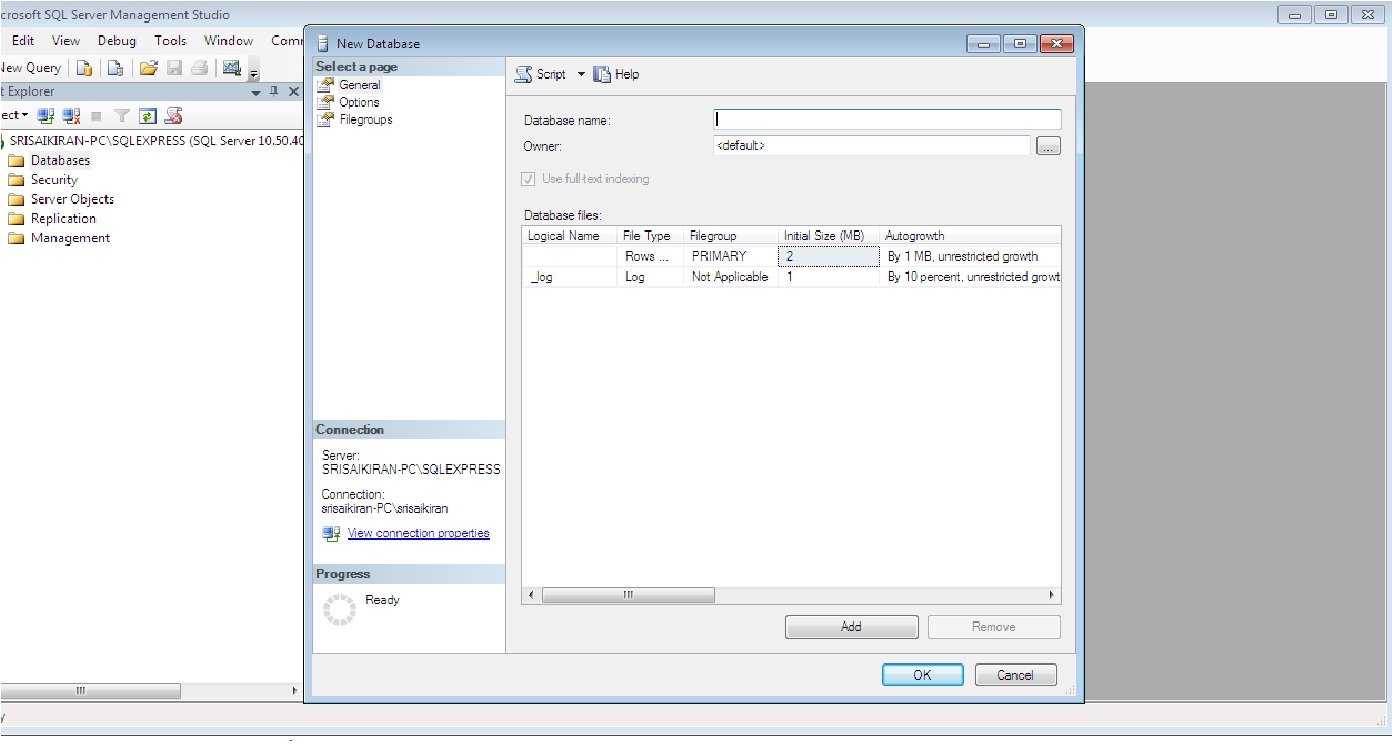Click the Help button in dialog toolbar
1392x744 pixels.
pyautogui.click(x=616, y=74)
